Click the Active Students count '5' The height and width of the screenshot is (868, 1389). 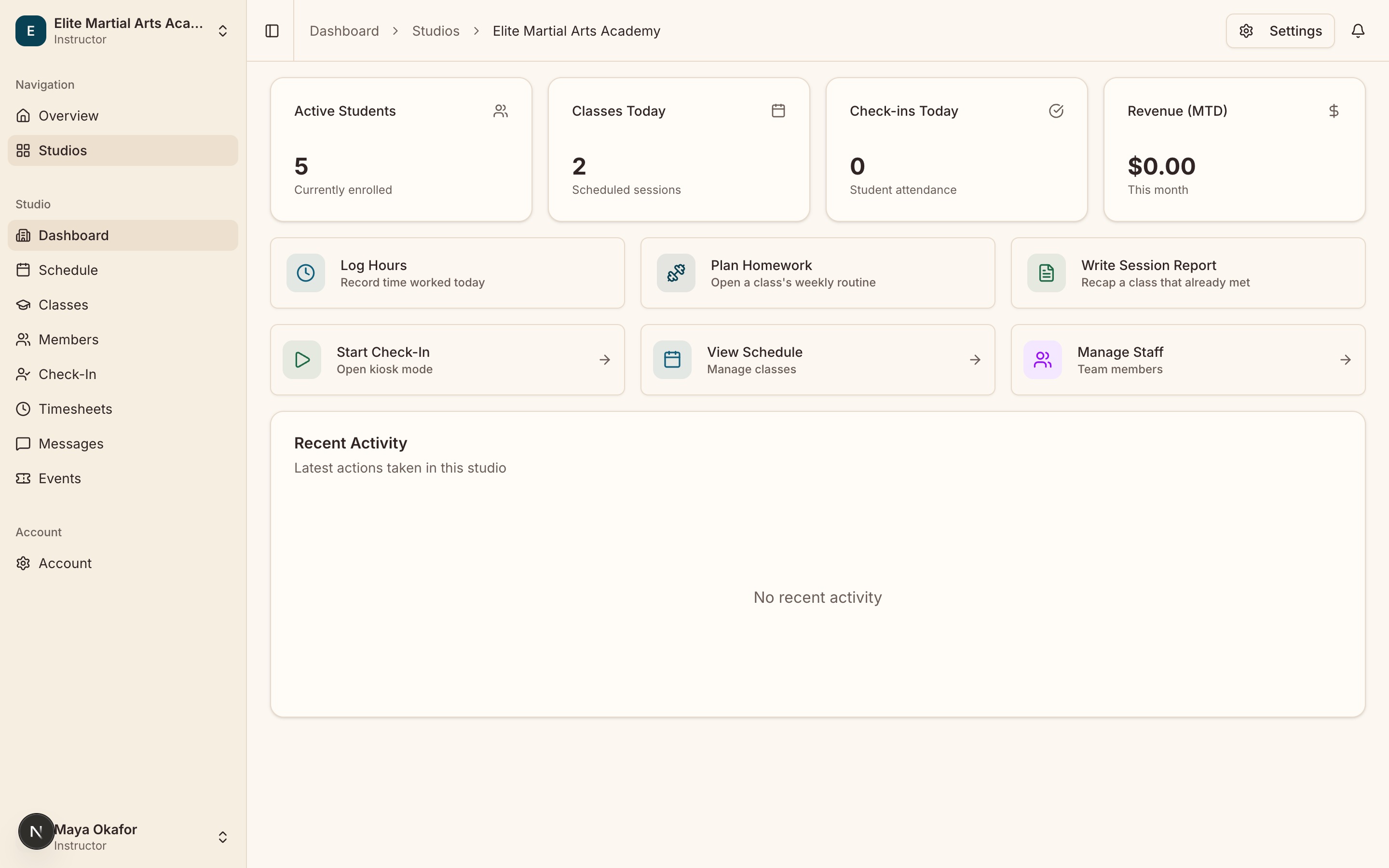(x=301, y=166)
